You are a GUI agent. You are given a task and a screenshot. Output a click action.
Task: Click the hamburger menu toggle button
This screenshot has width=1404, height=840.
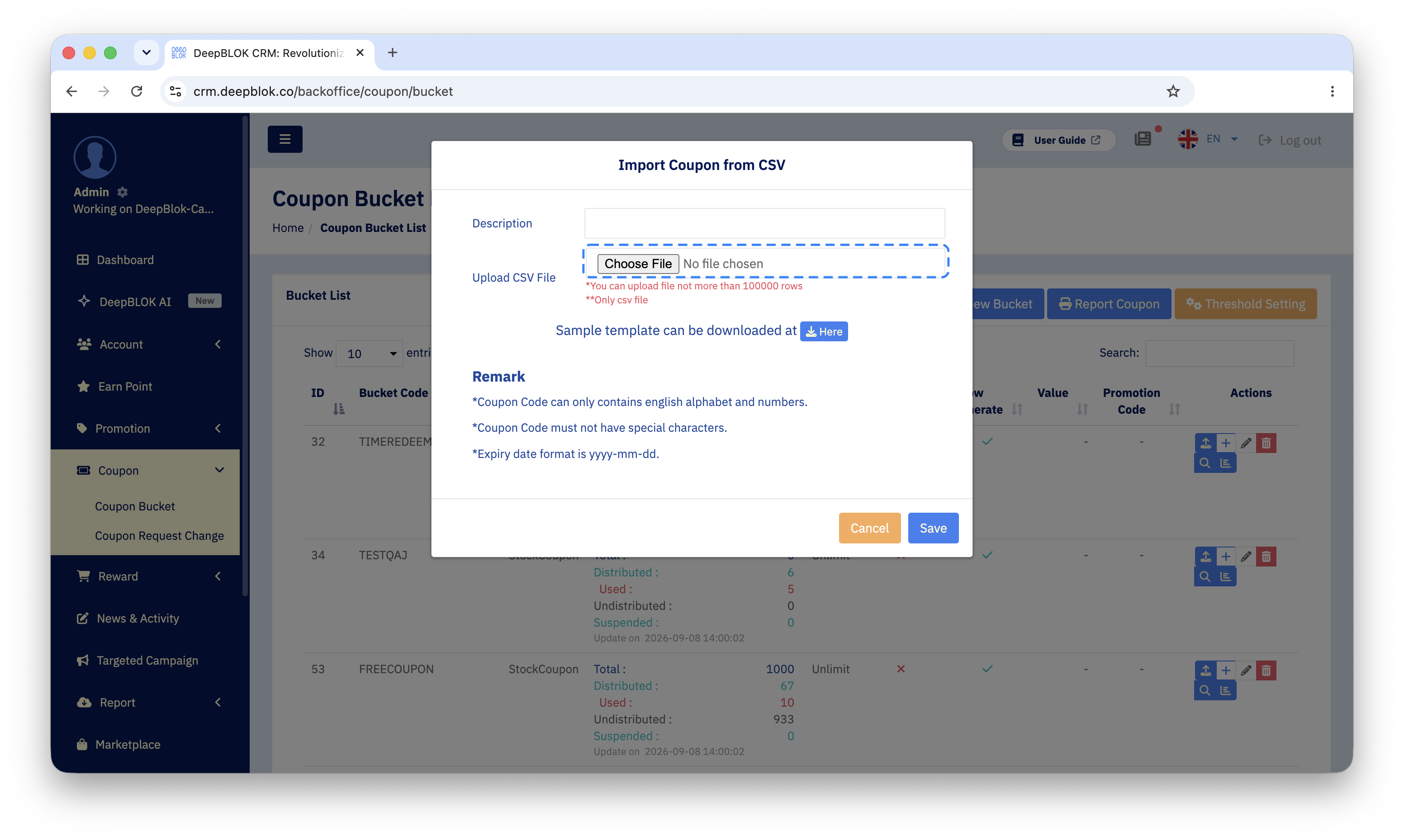pyautogui.click(x=285, y=139)
